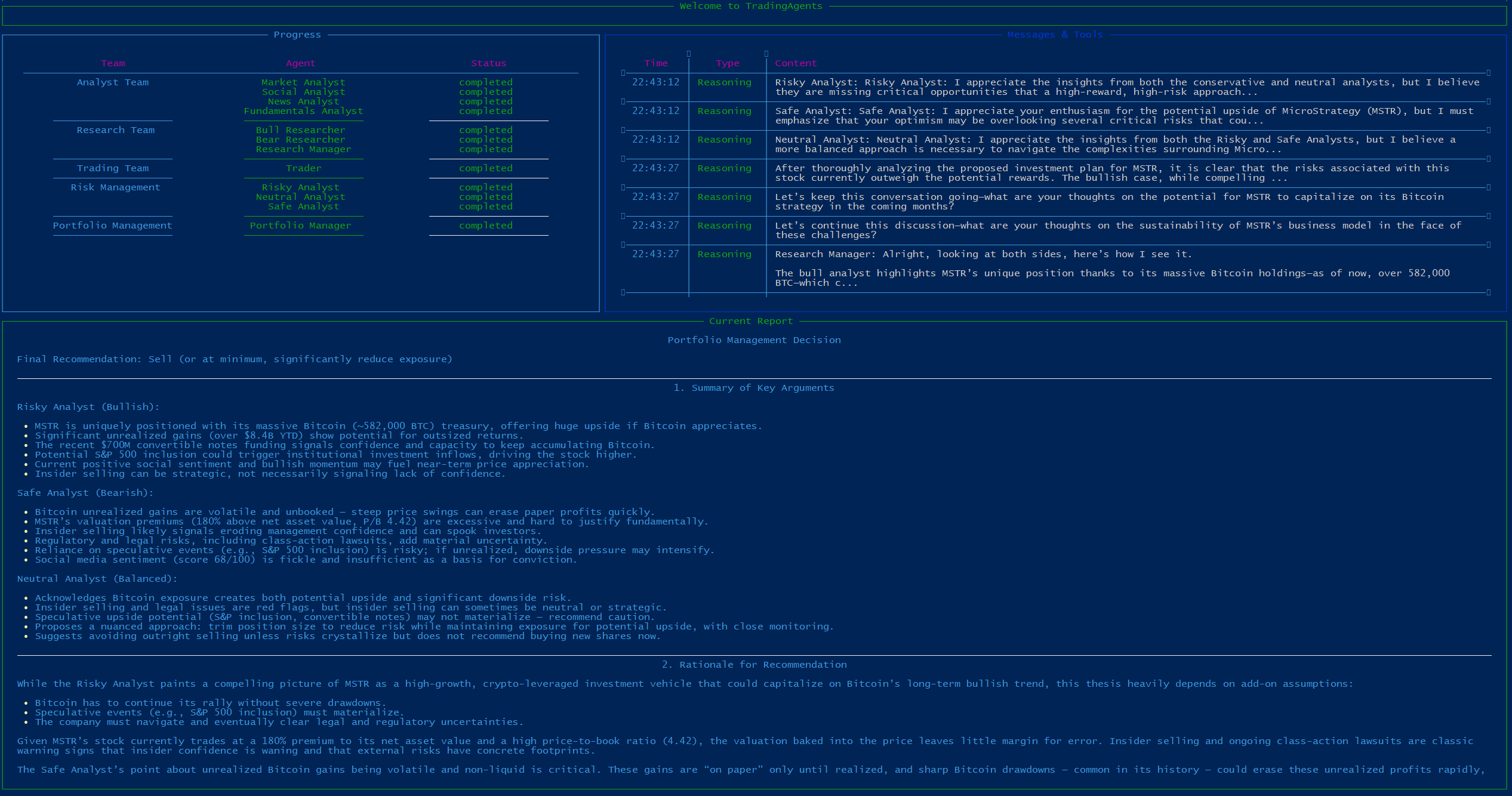Click Trader completed status text

click(485, 168)
